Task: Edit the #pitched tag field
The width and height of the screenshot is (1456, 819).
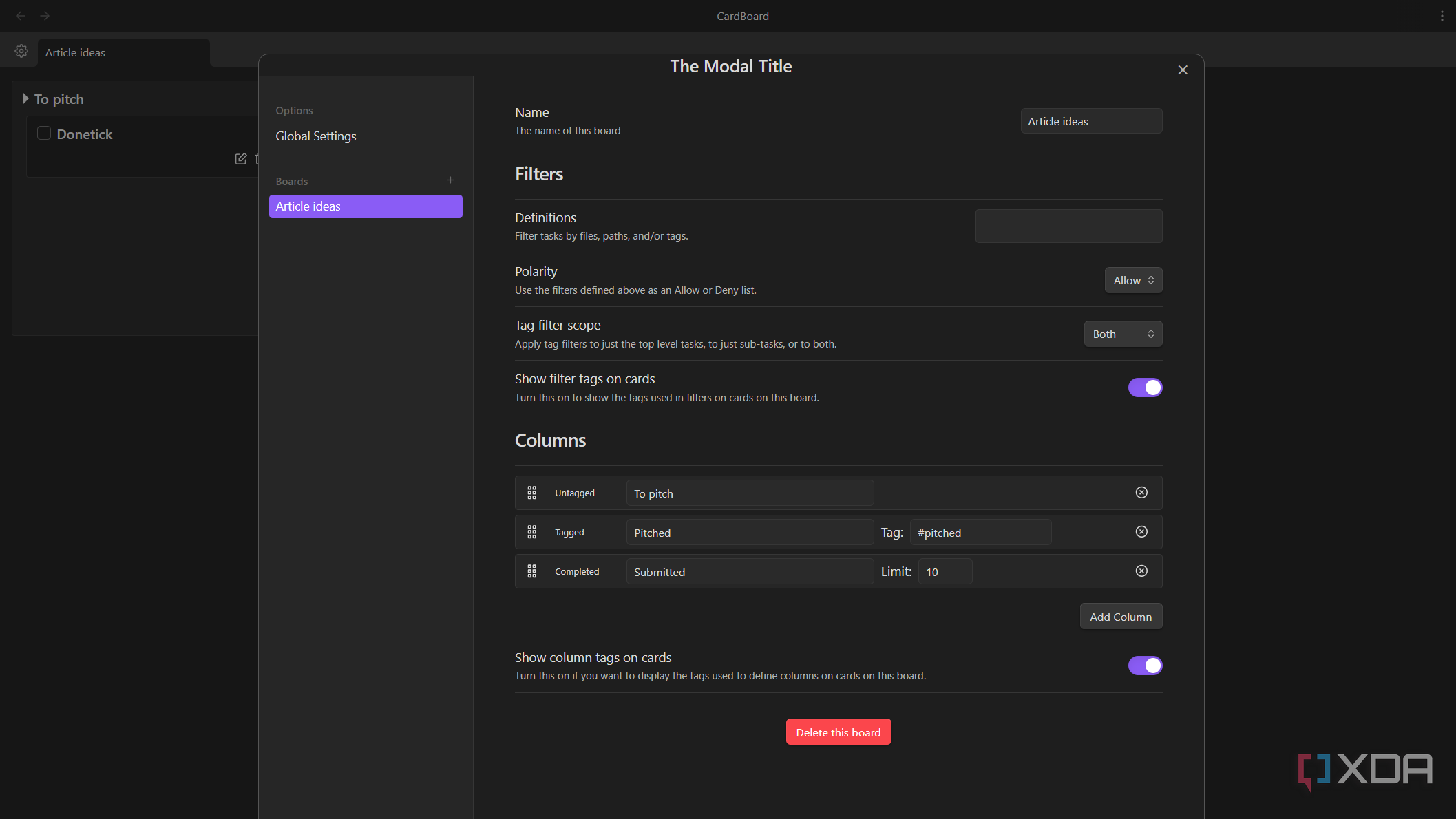Action: point(980,533)
